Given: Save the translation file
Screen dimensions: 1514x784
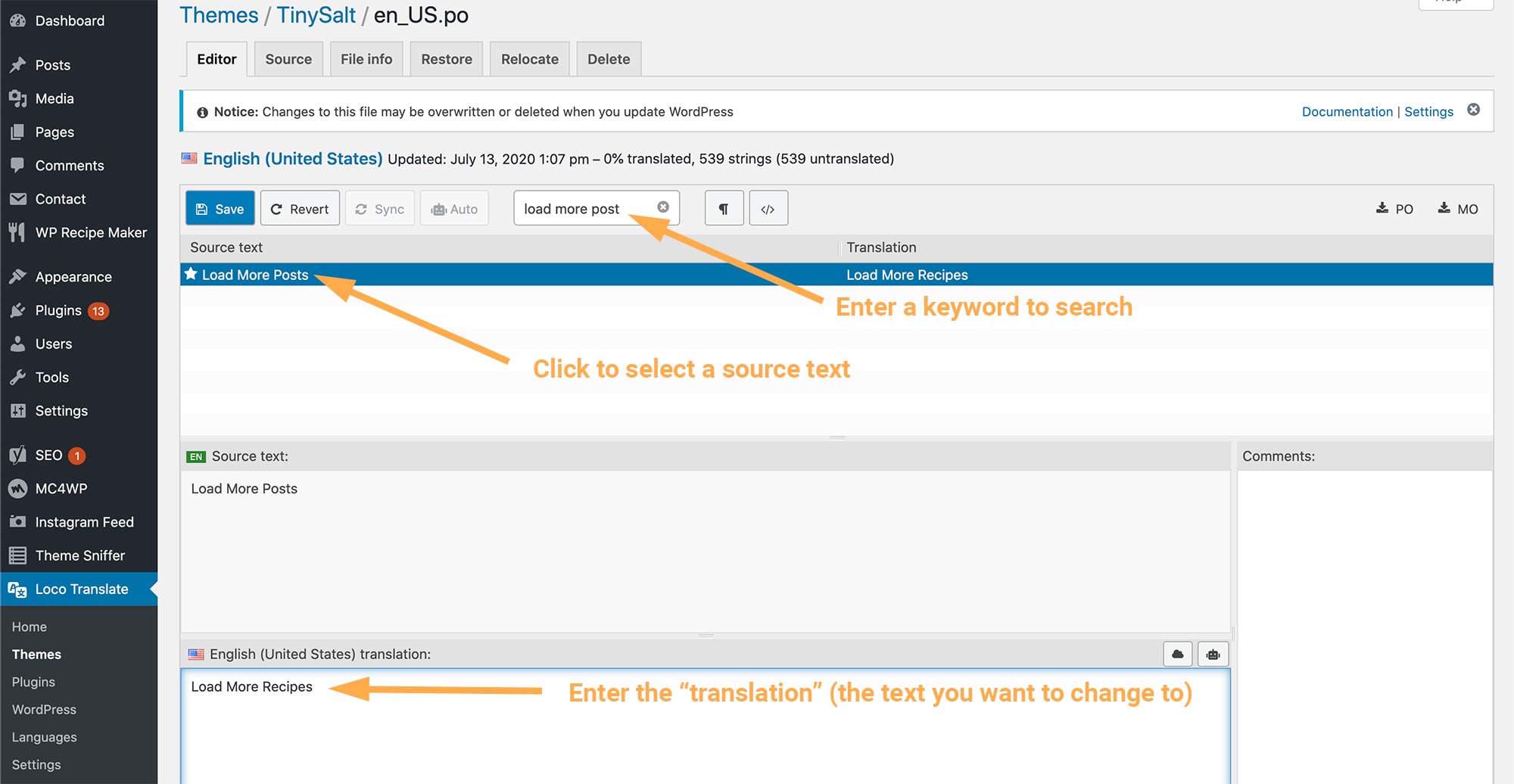Looking at the screenshot, I should (220, 209).
